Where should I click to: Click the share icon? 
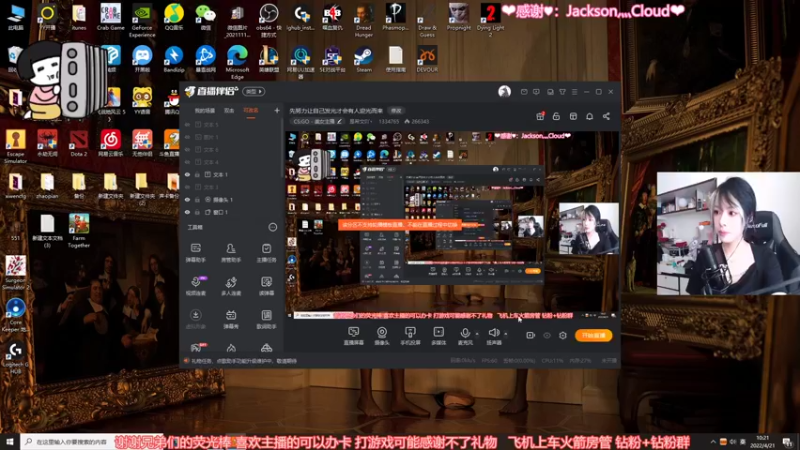606,116
